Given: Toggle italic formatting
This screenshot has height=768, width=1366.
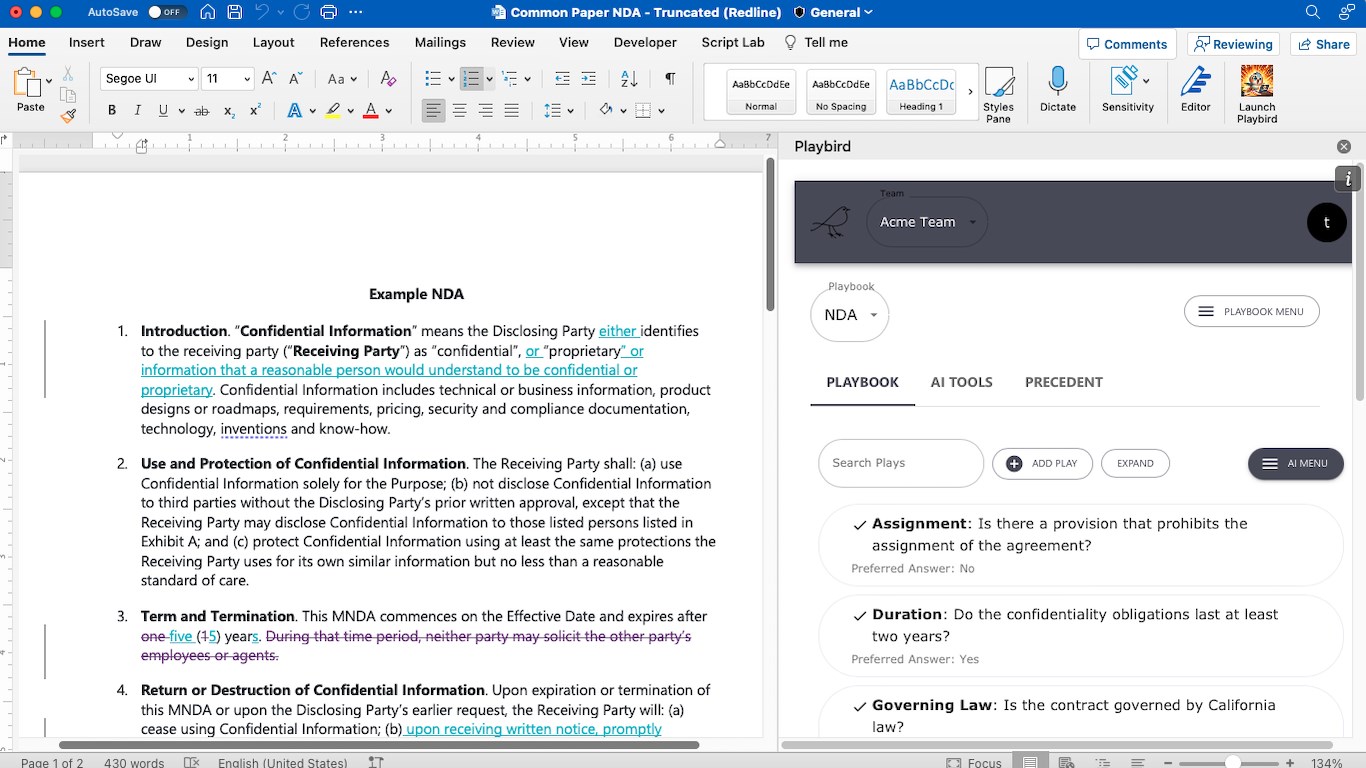Looking at the screenshot, I should pyautogui.click(x=137, y=111).
